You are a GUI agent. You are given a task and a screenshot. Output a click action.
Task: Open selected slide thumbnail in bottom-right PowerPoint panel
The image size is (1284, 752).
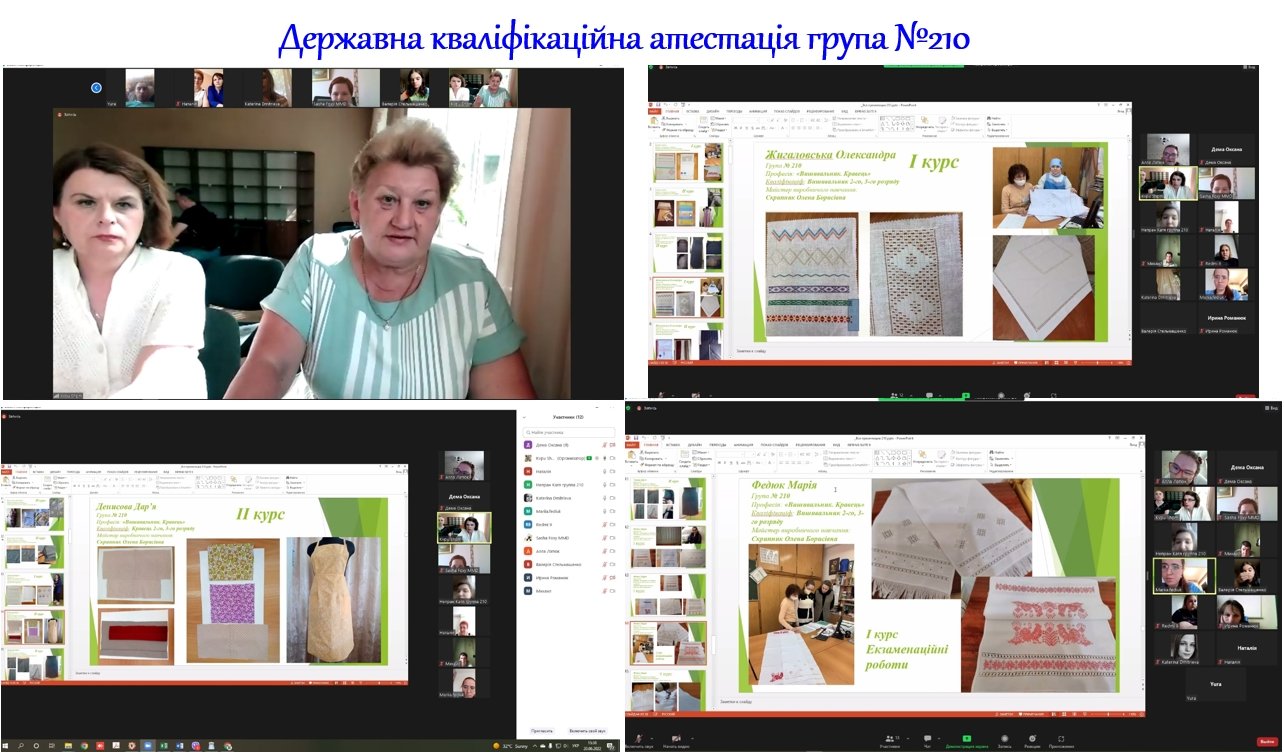669,643
